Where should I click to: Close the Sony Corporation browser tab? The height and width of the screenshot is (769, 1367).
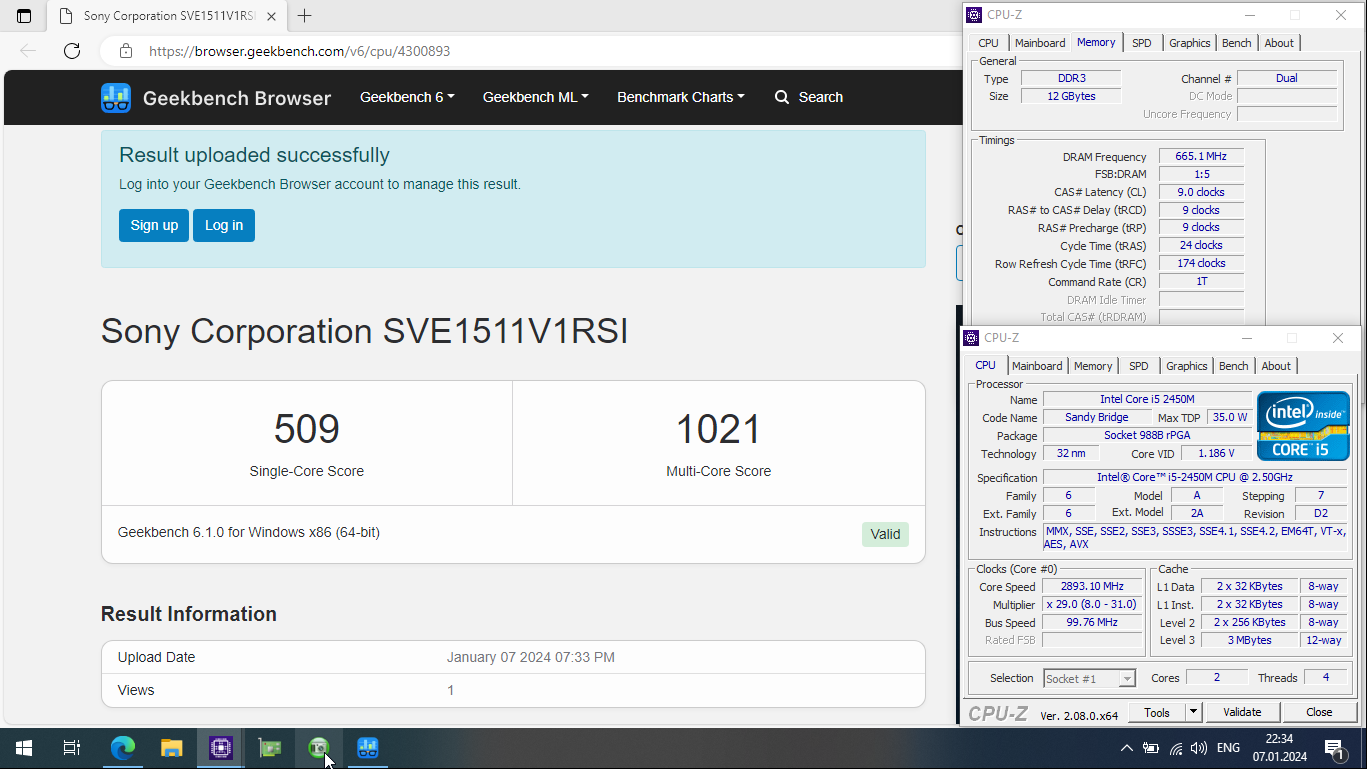point(272,16)
